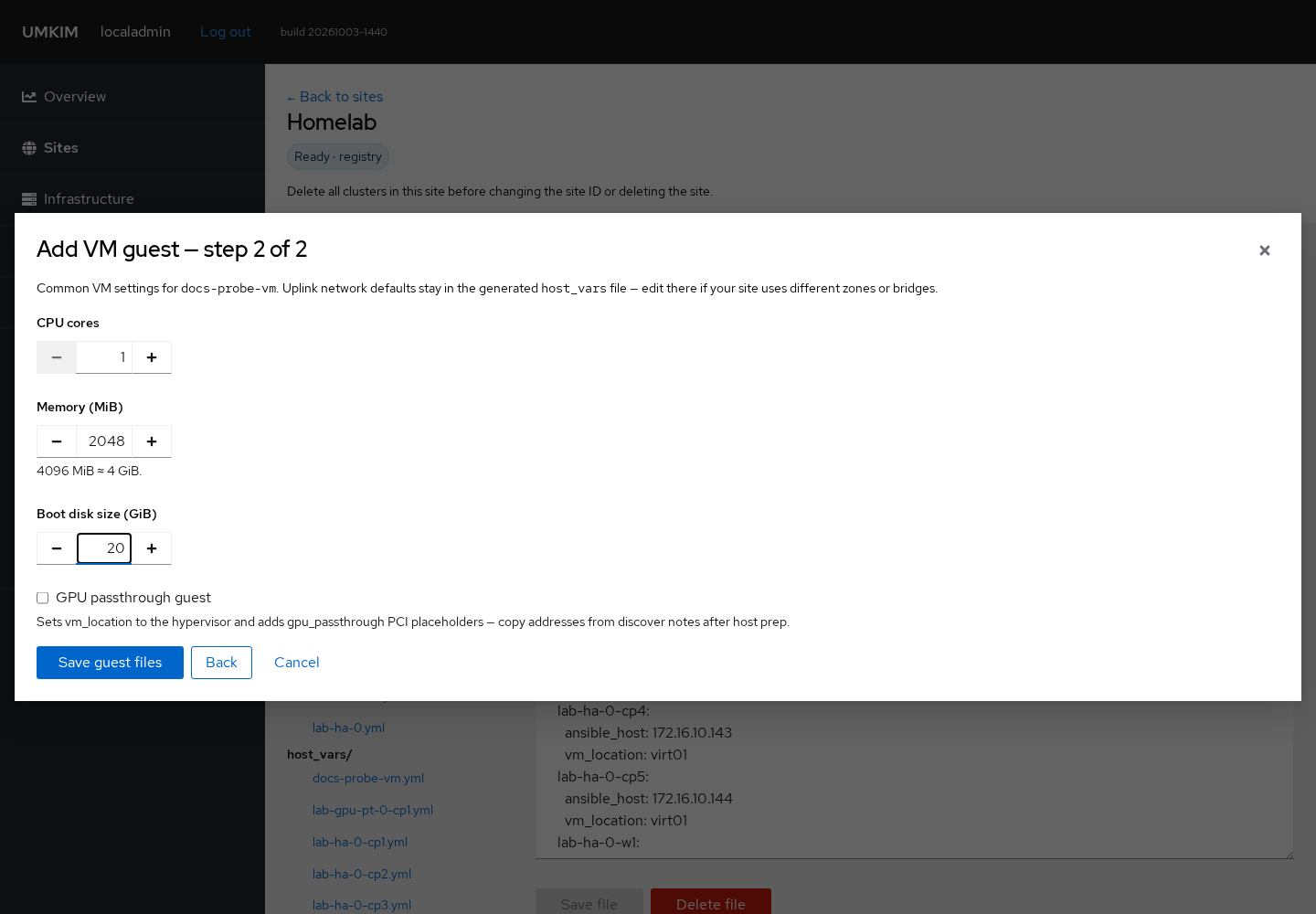Enable GPU passthrough guest checkbox
The image size is (1316, 914).
click(42, 598)
